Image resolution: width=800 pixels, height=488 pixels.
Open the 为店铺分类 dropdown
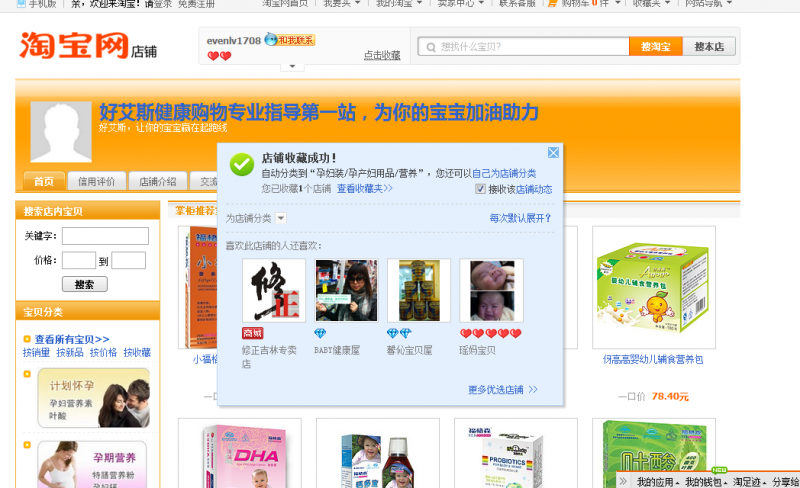click(281, 218)
